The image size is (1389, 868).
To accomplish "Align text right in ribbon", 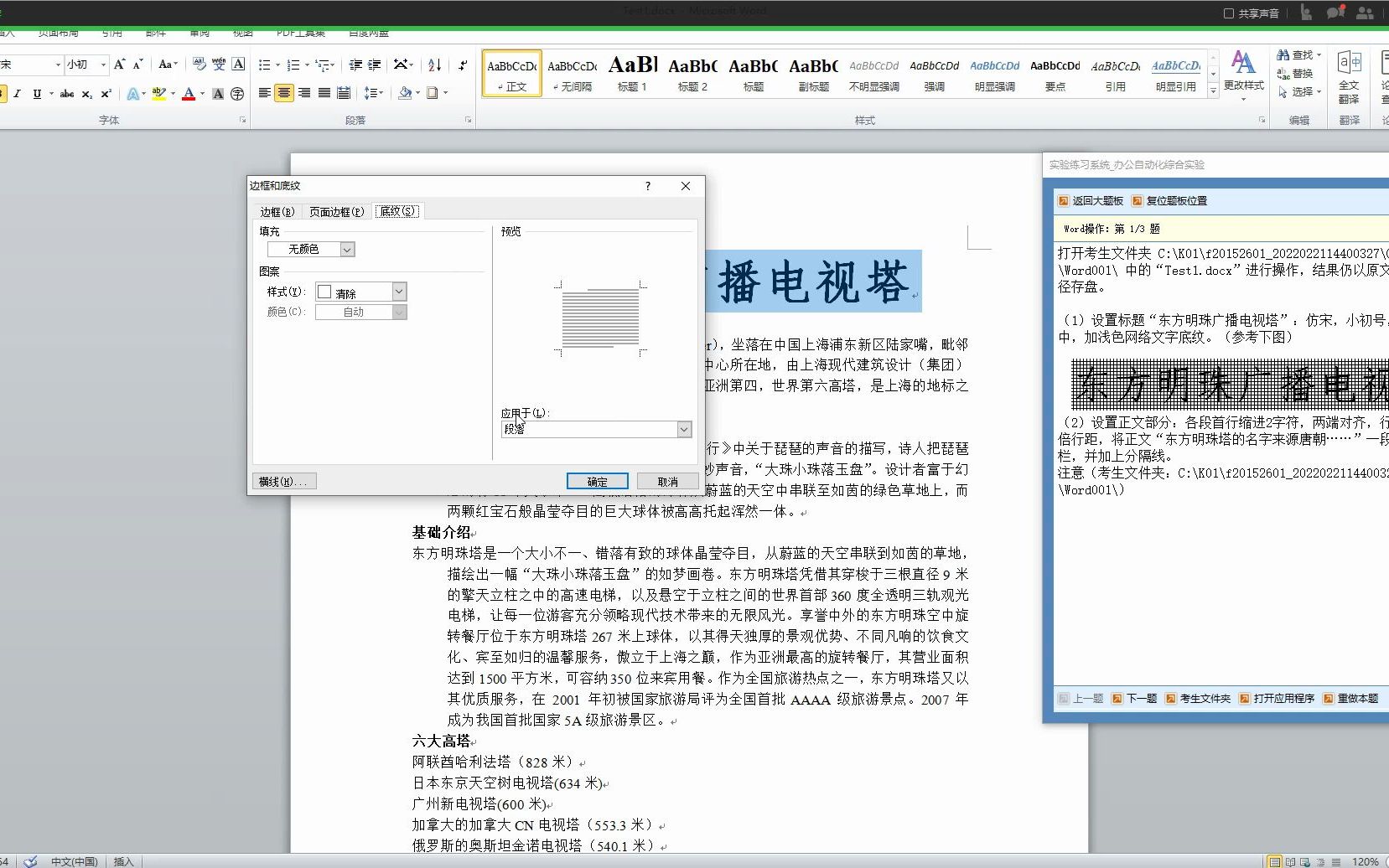I will (x=304, y=93).
